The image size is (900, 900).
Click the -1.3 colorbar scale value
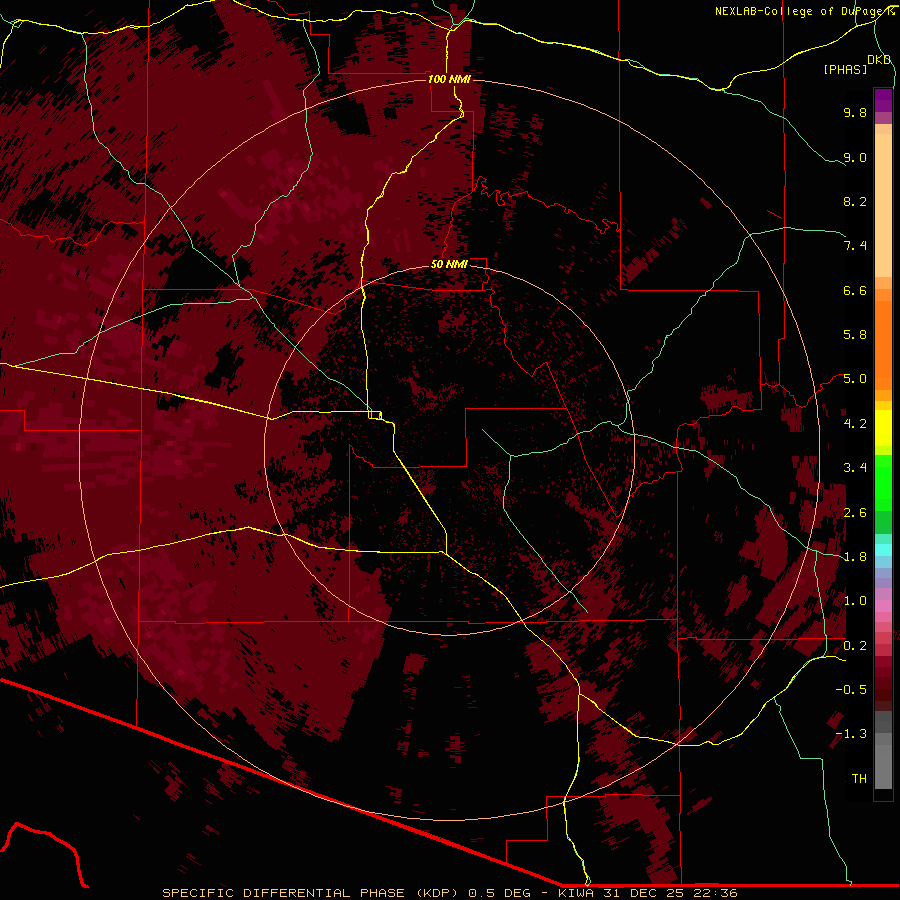(x=851, y=734)
